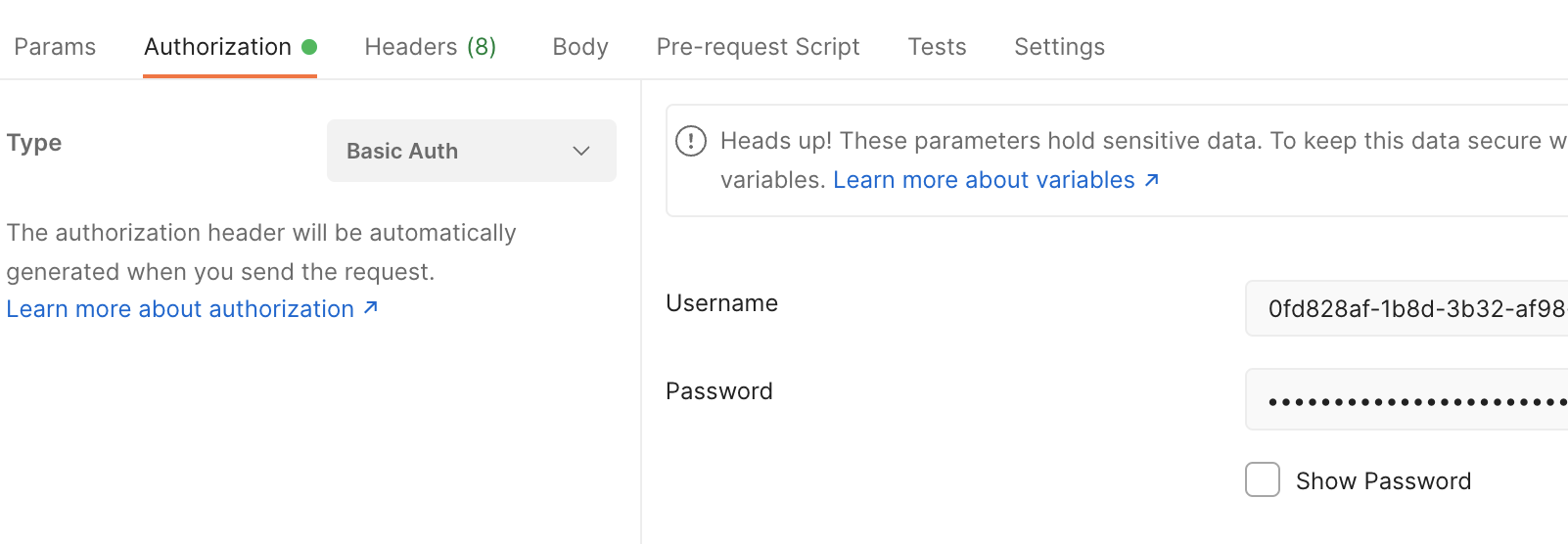
Task: Click the external arrow icon after authorization link
Action: tap(371, 308)
